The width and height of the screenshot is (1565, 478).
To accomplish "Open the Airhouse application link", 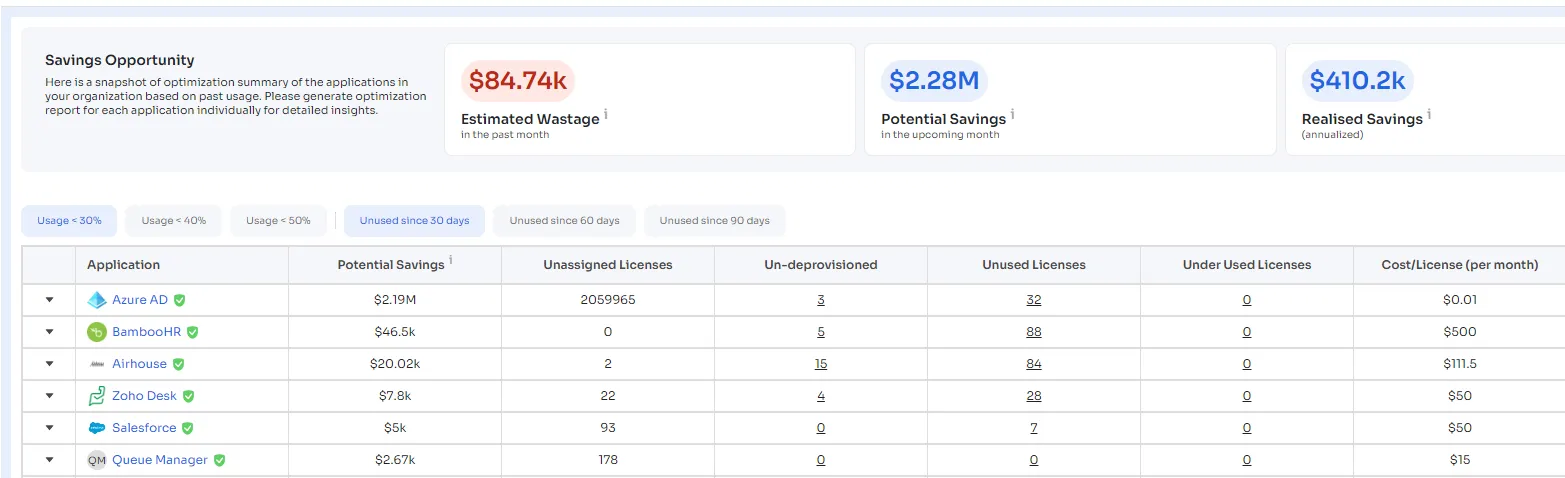I will click(x=140, y=364).
